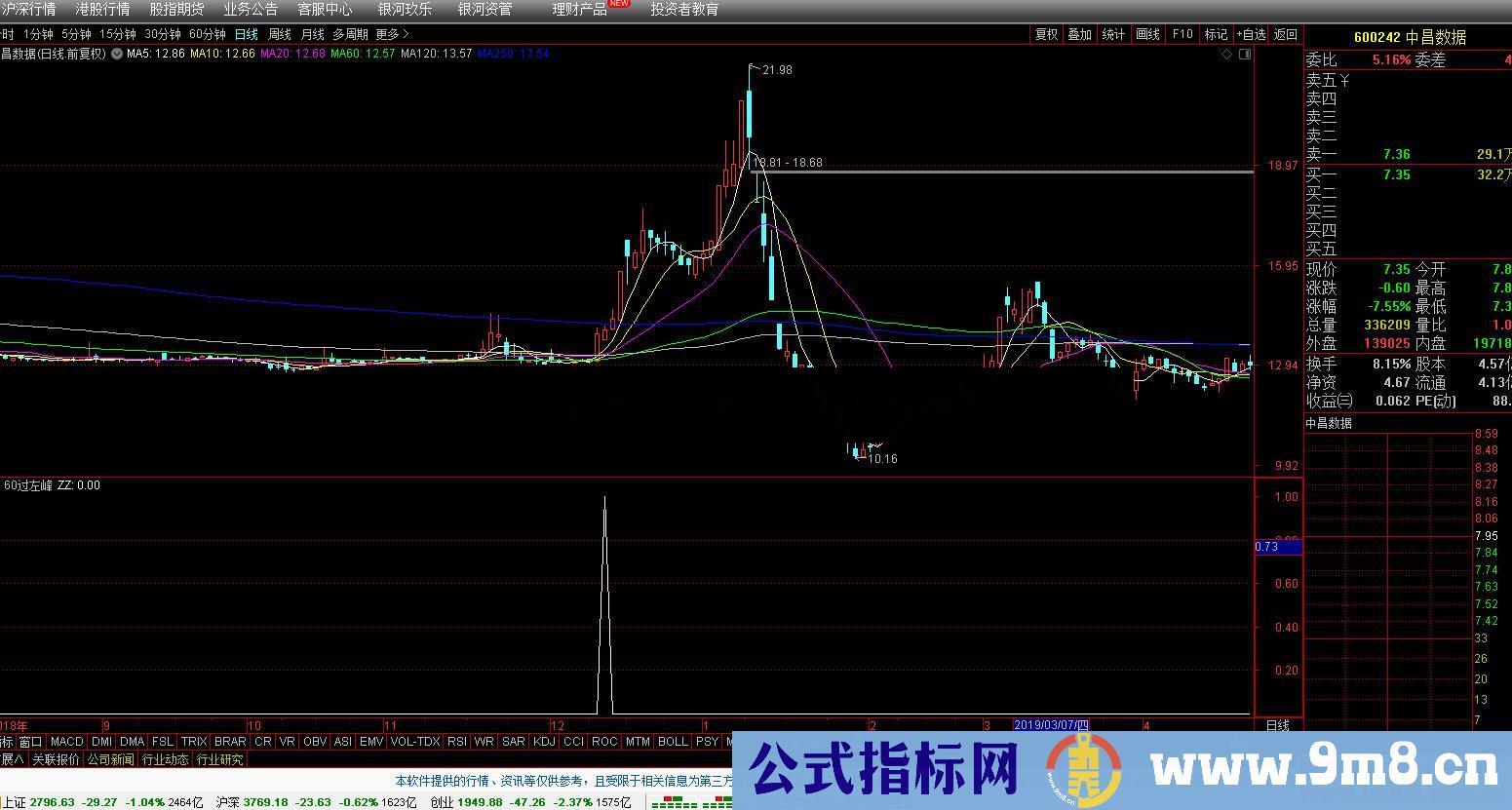
Task: Select the DMA indicator tab
Action: tap(133, 742)
